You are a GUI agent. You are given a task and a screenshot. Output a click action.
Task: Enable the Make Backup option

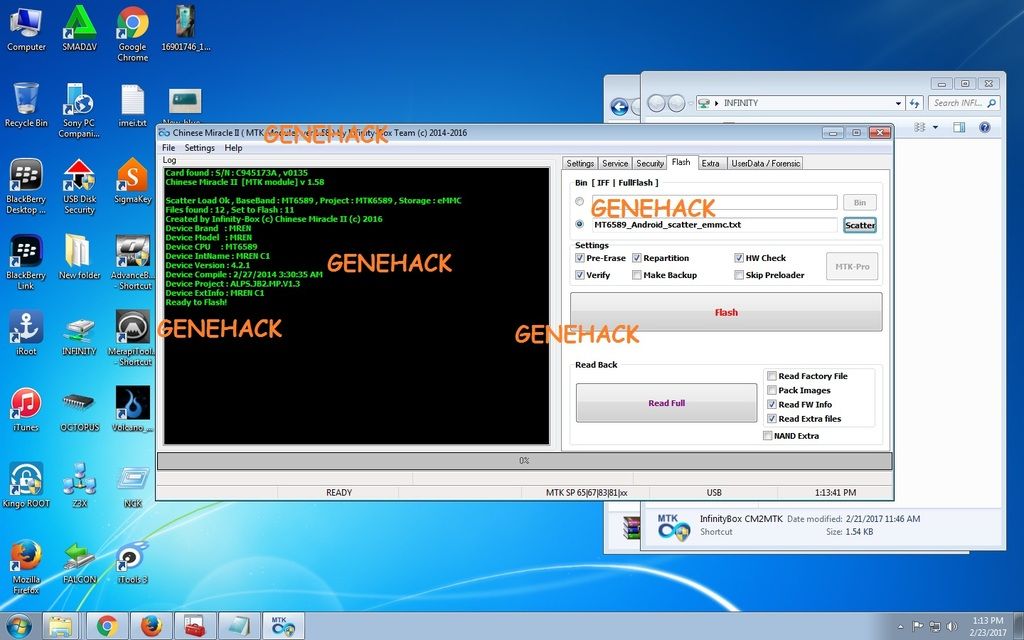pos(637,275)
